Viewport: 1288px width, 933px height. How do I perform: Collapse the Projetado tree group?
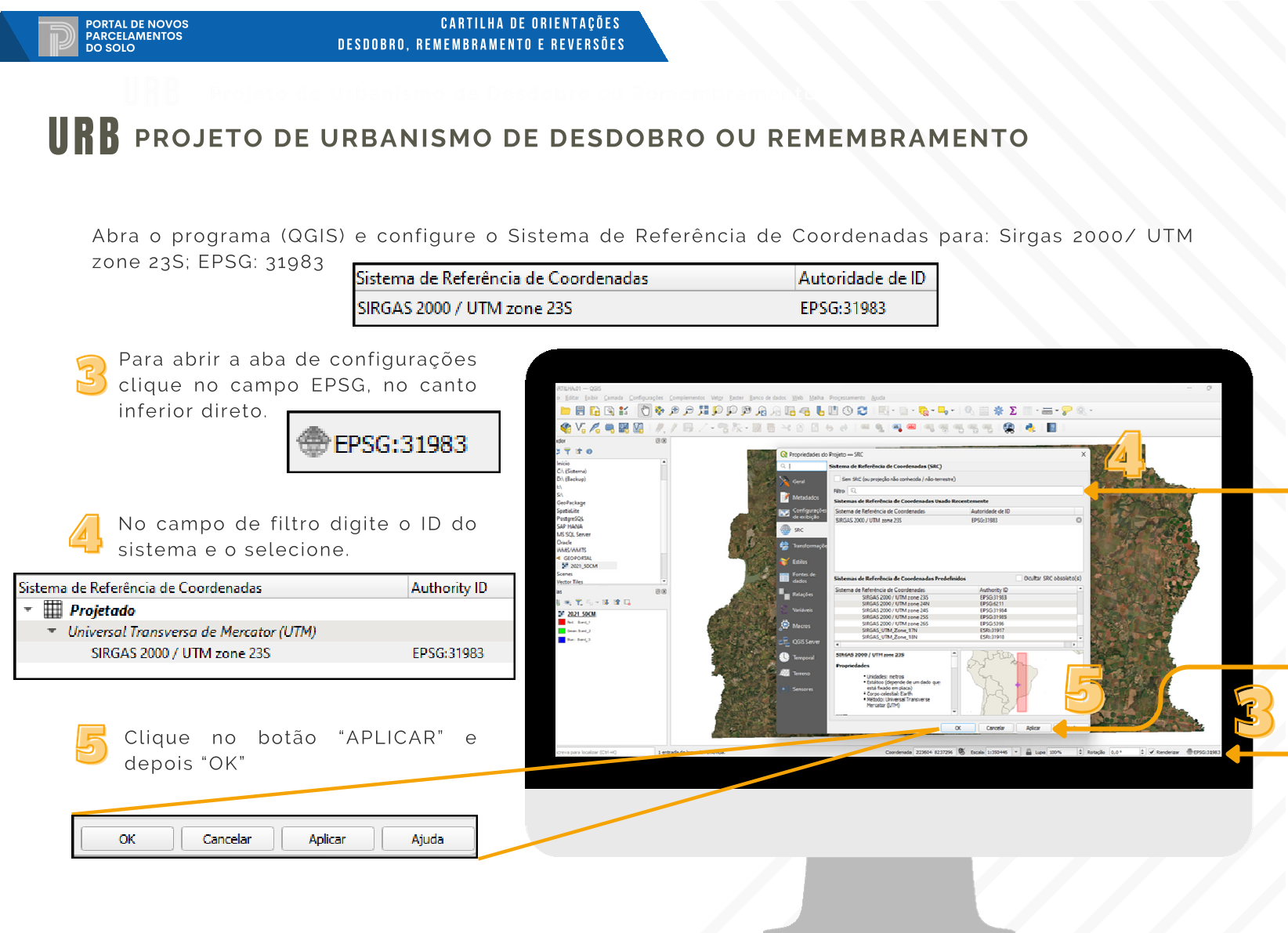pos(28,609)
